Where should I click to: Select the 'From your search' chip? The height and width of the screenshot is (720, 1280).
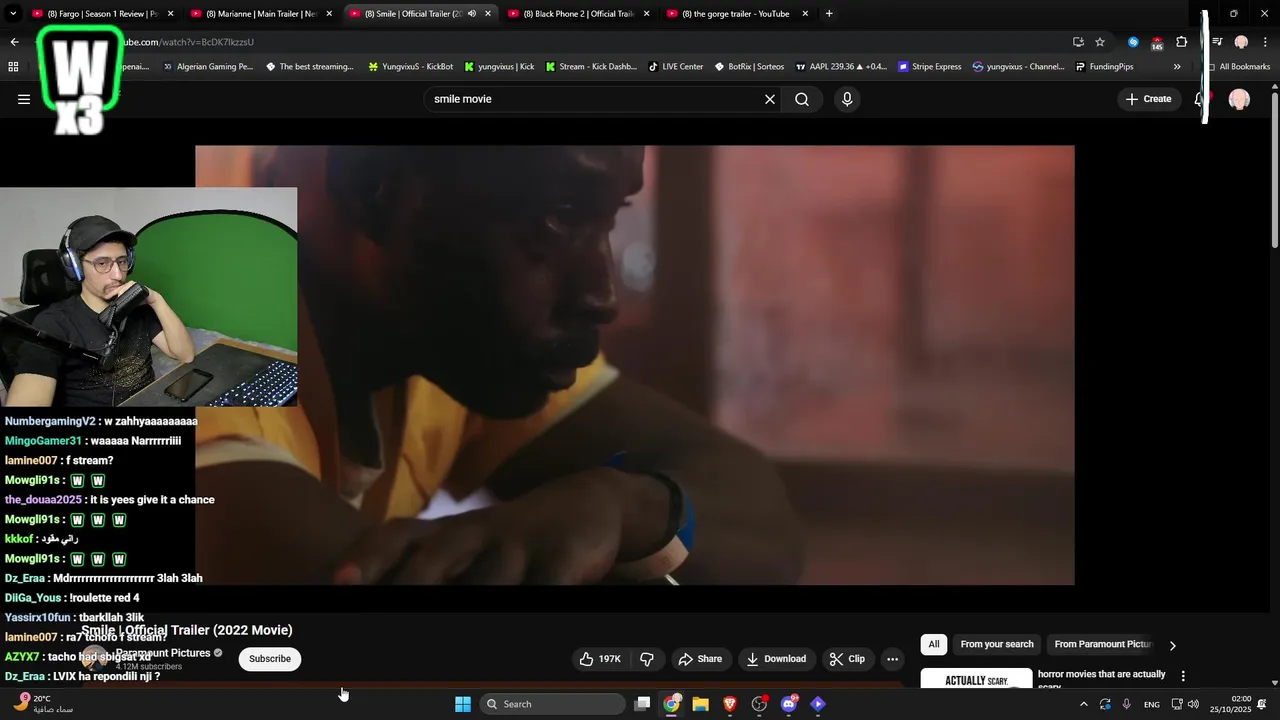(997, 644)
